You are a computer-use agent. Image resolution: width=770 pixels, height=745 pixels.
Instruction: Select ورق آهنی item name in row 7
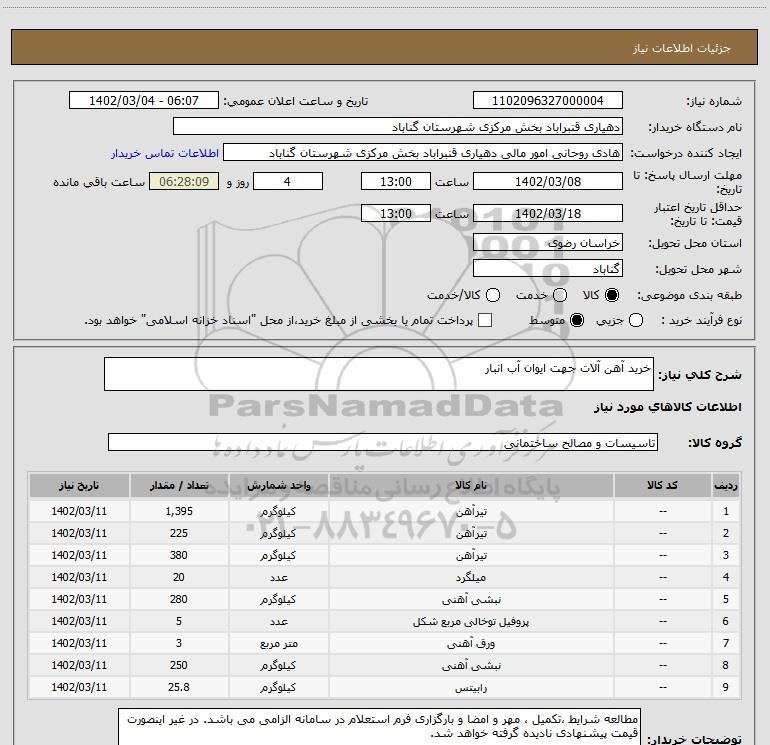pos(471,643)
